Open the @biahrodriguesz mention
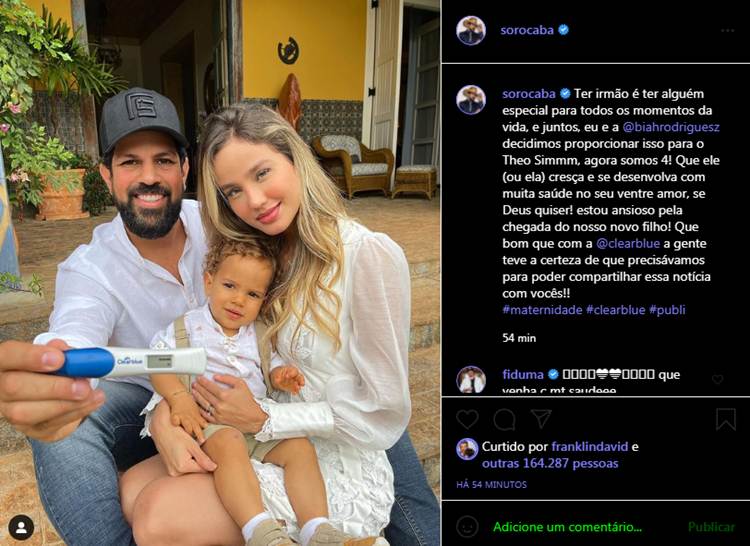Screen dimensions: 750x546 671,127
